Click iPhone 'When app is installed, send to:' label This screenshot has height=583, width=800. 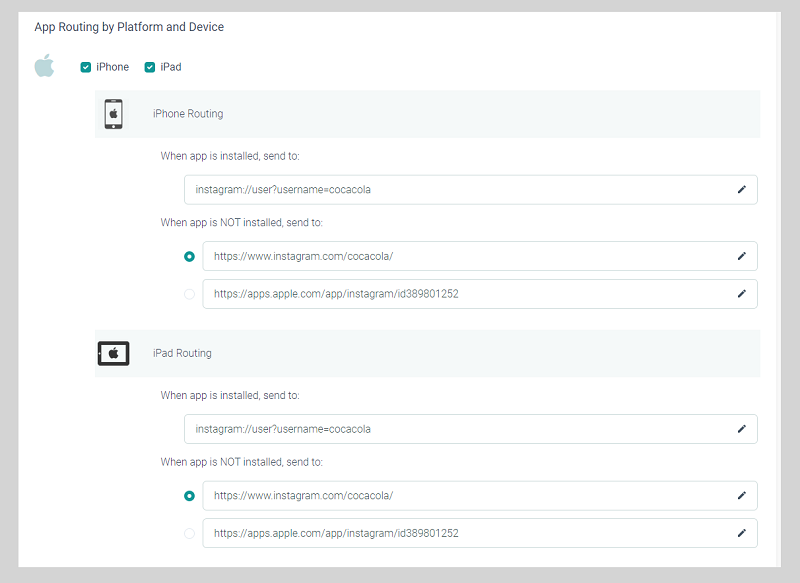pos(230,156)
